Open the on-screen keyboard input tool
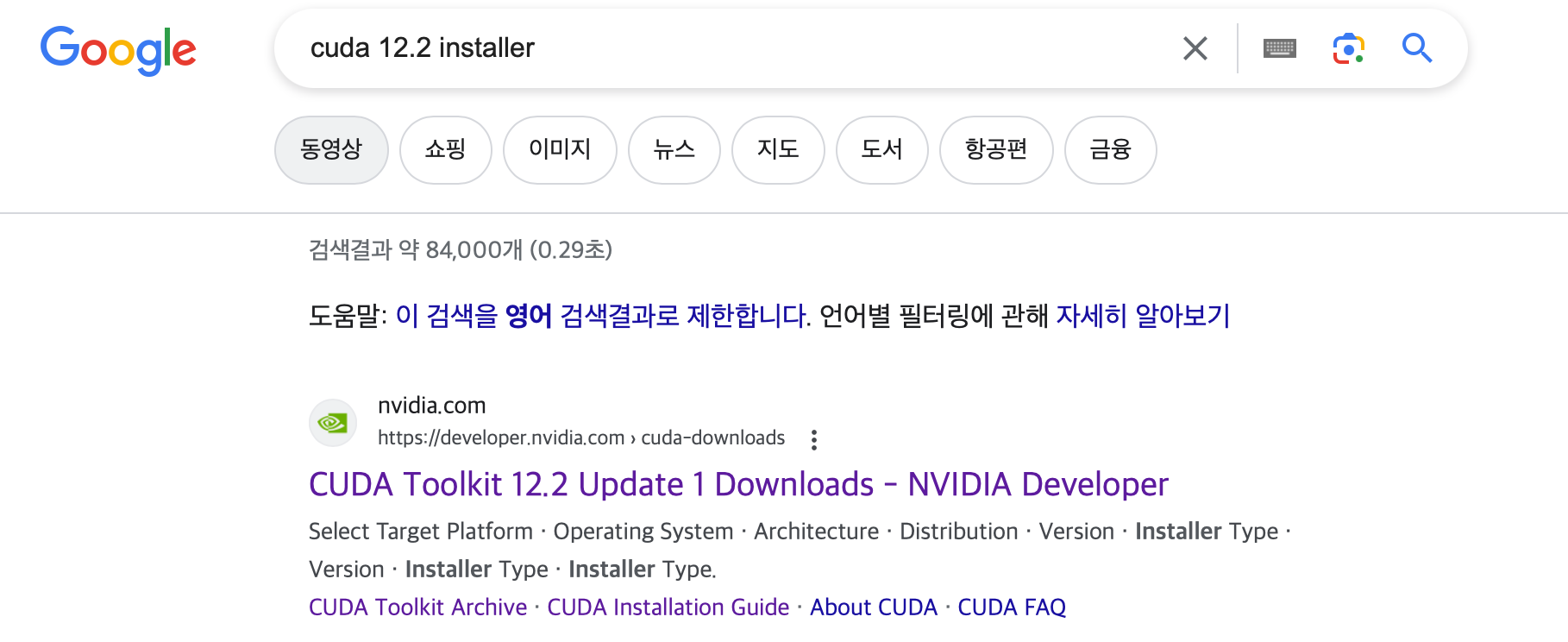The image size is (1568, 642). (1280, 48)
